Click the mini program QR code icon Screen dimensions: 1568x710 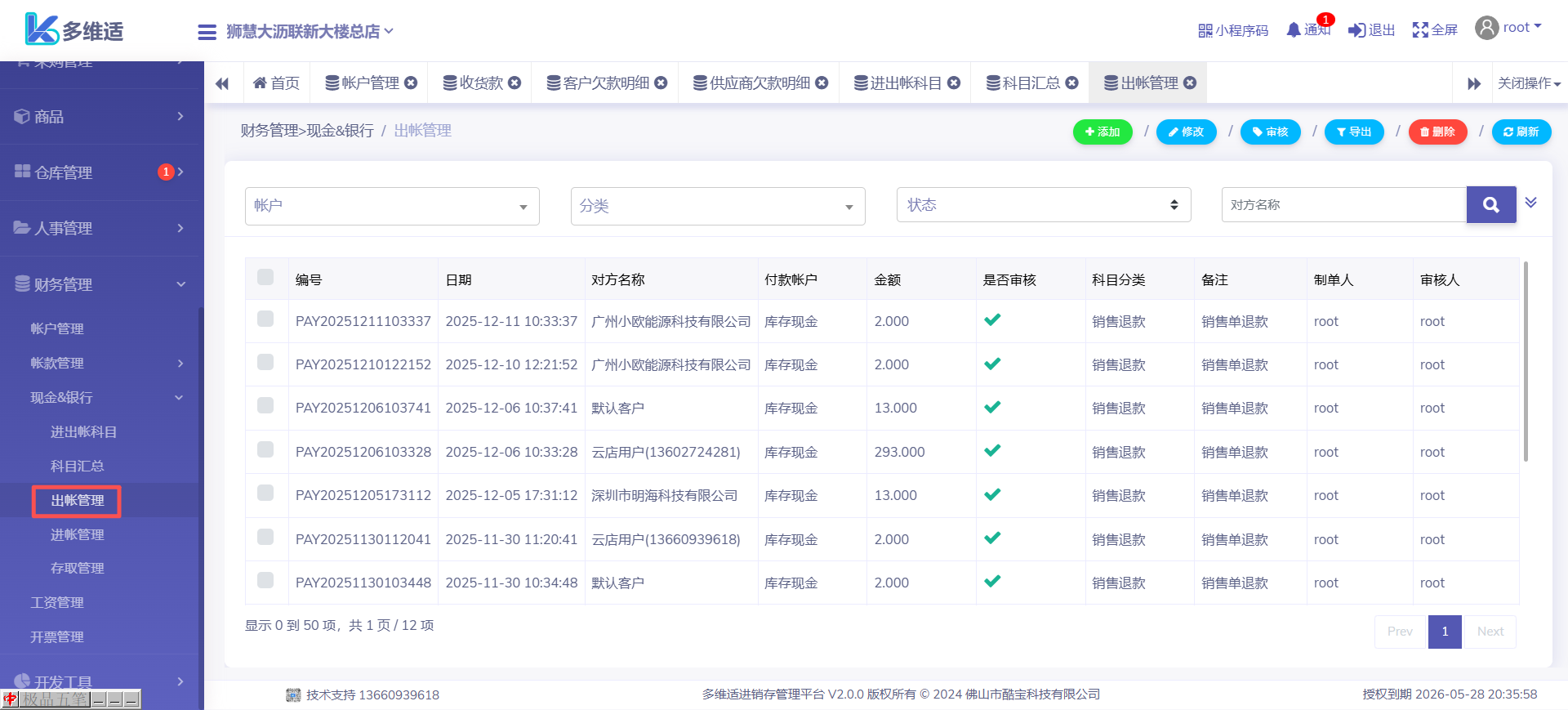click(1205, 31)
